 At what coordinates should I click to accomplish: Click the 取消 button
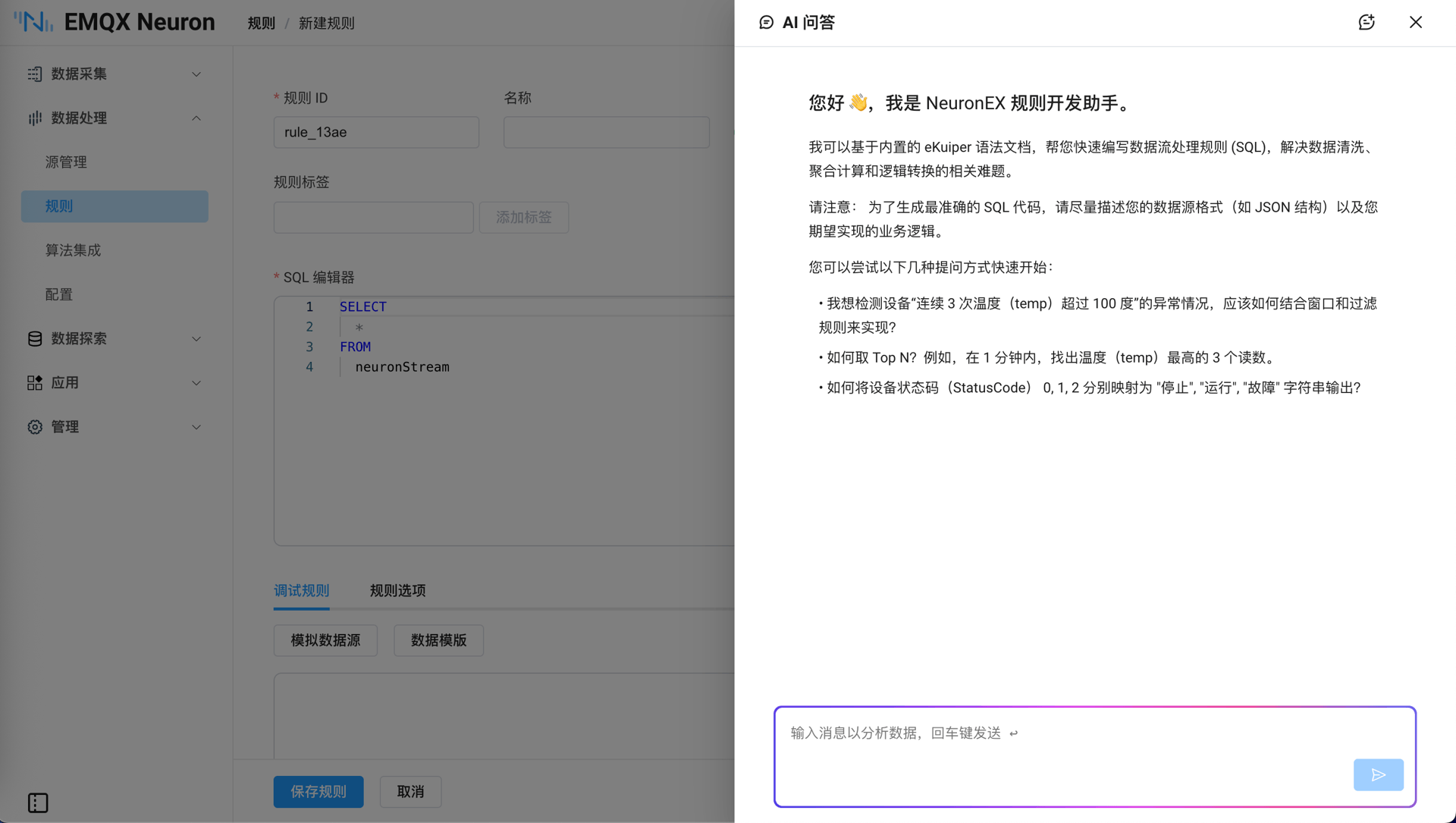pos(410,791)
